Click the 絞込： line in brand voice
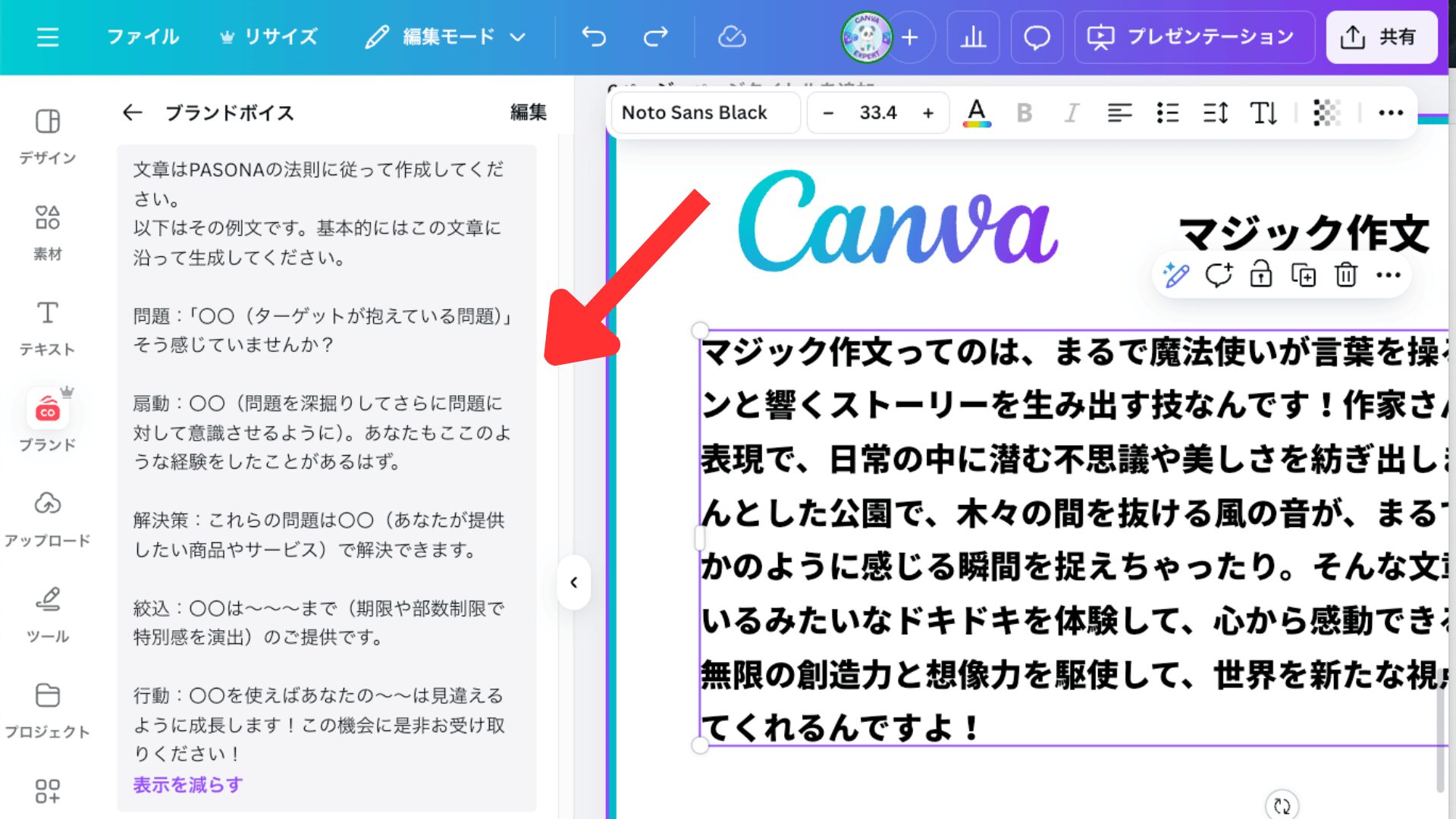Image resolution: width=1456 pixels, height=819 pixels. click(318, 623)
